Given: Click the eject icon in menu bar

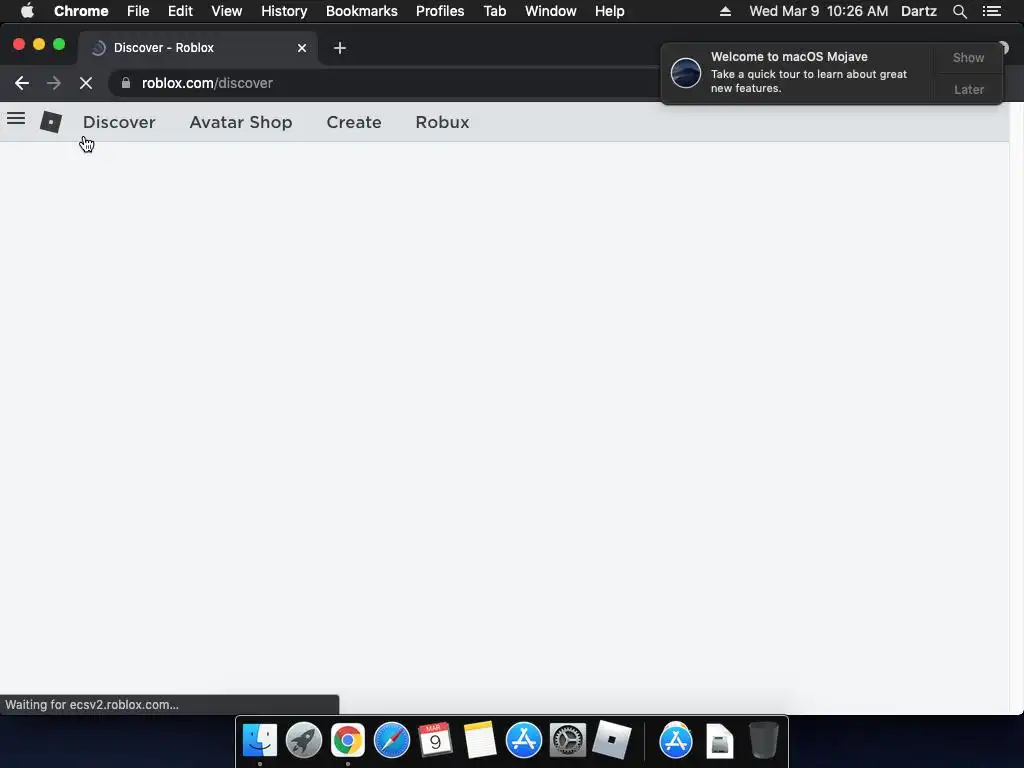Looking at the screenshot, I should coord(725,11).
